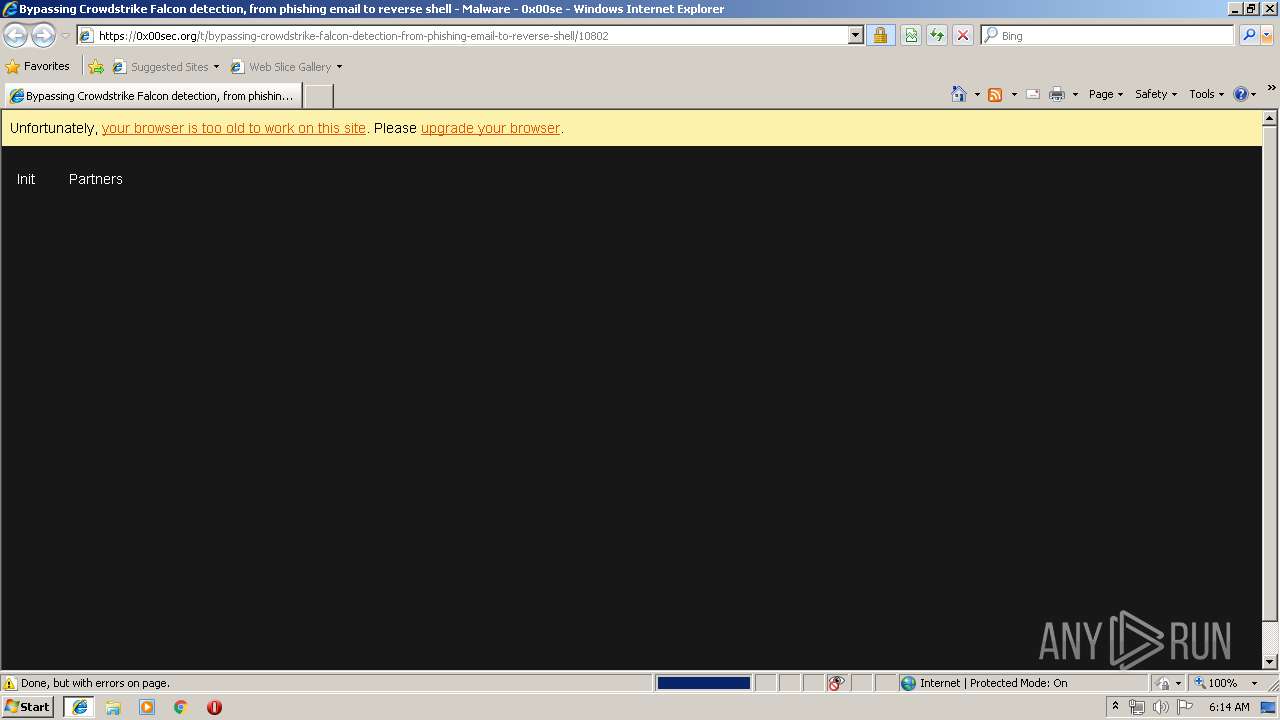Go to the Home page icon

pos(959,94)
